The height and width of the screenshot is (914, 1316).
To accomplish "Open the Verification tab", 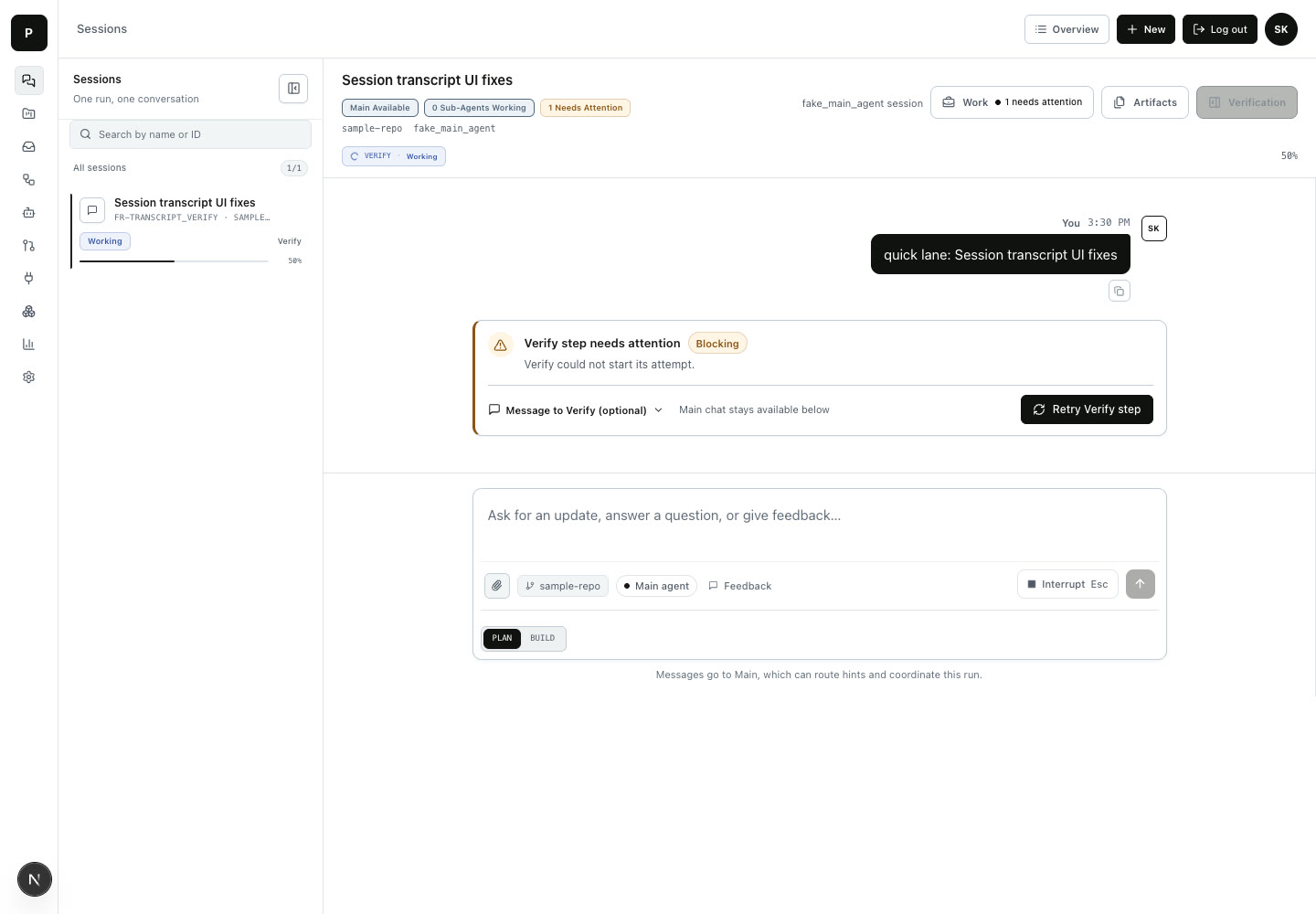I will click(x=1247, y=102).
